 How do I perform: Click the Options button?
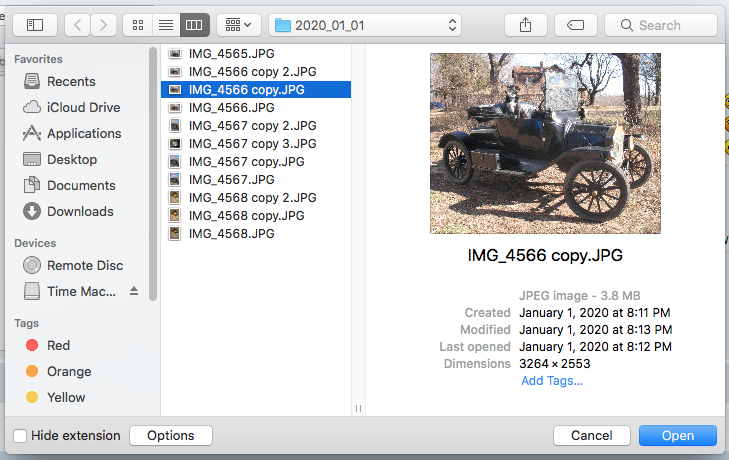(x=170, y=436)
